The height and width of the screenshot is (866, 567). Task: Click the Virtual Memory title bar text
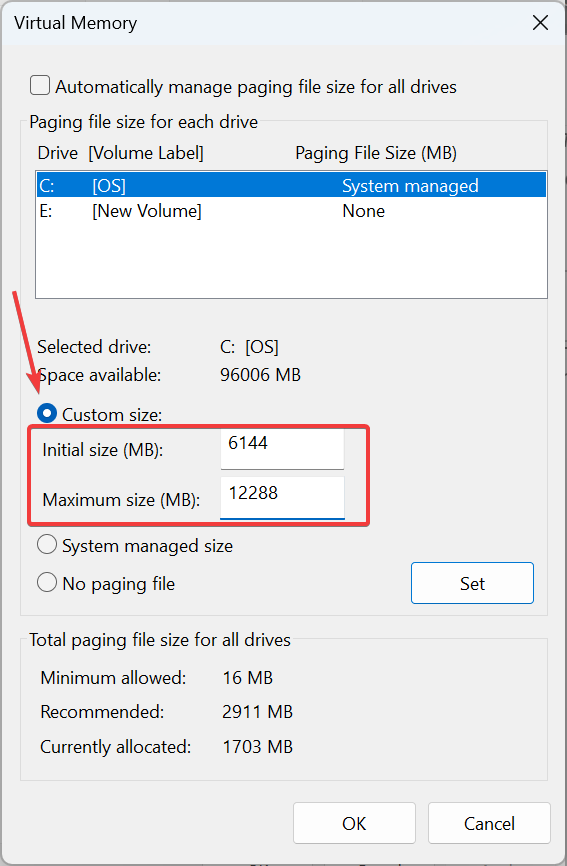[76, 23]
